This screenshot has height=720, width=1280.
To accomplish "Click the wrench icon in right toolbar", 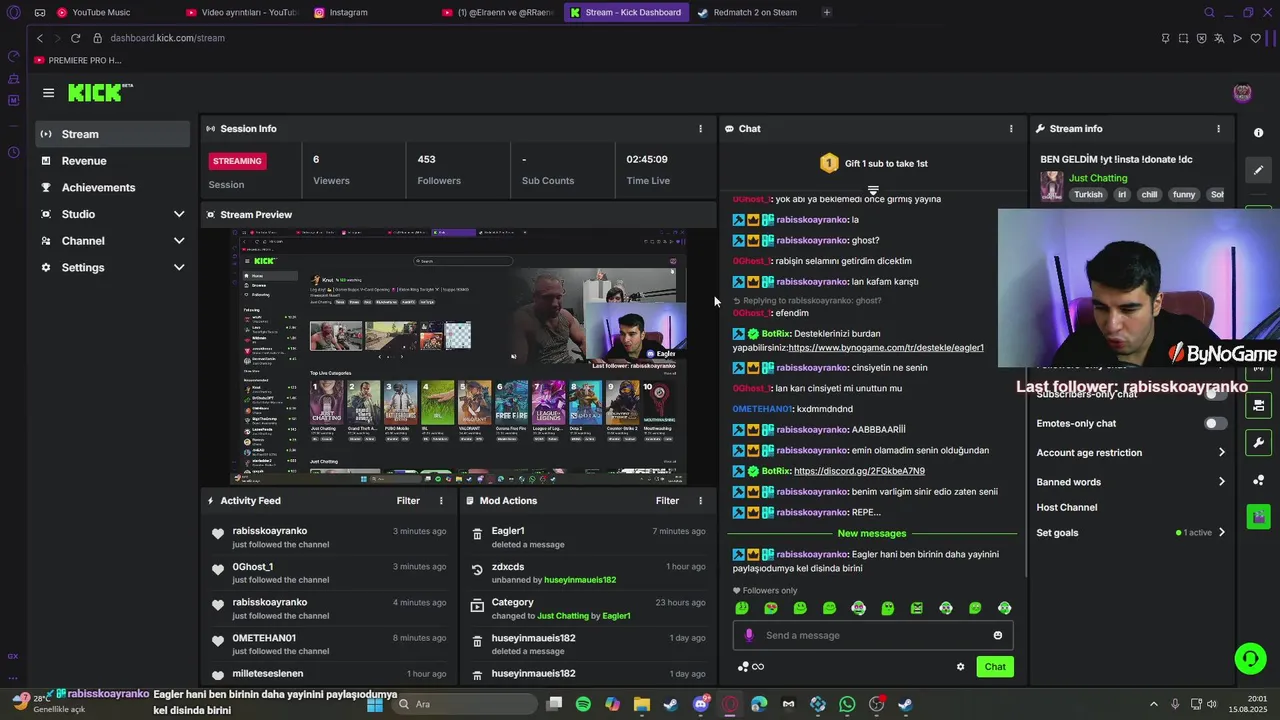I will pyautogui.click(x=1258, y=443).
